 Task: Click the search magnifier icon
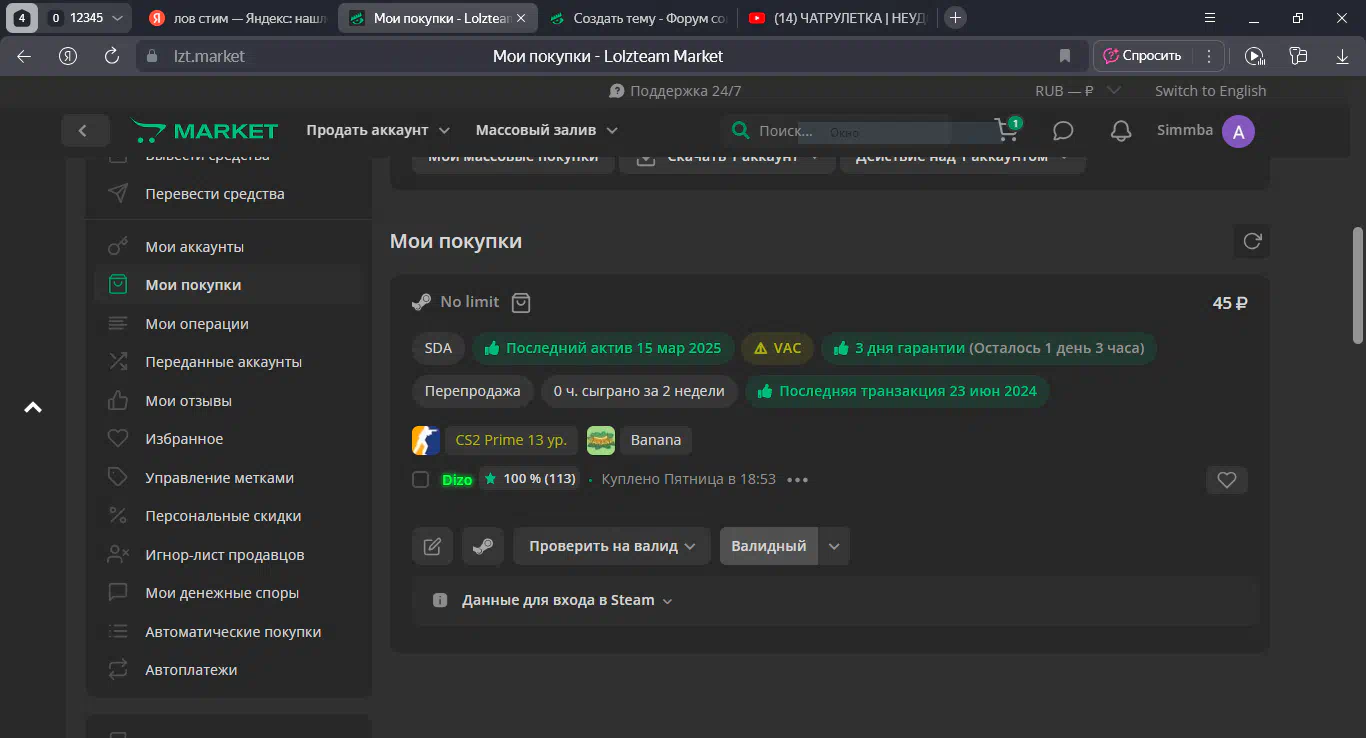pyautogui.click(x=740, y=131)
